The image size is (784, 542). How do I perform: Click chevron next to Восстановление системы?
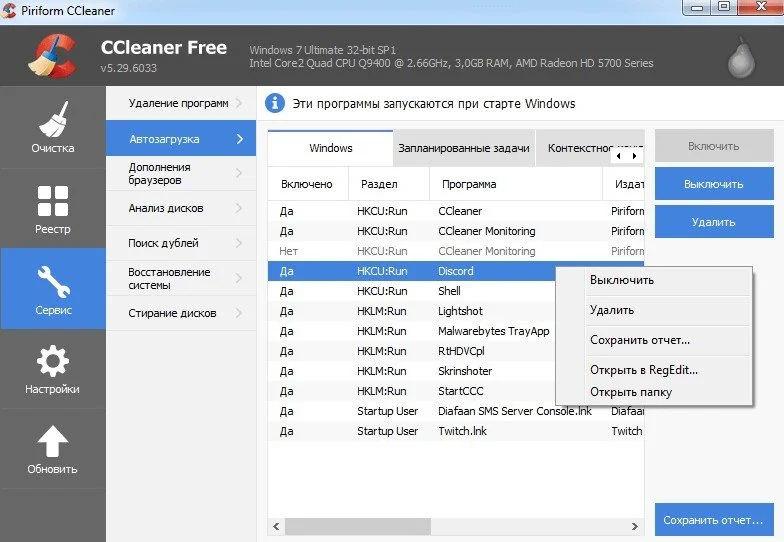[x=239, y=278]
